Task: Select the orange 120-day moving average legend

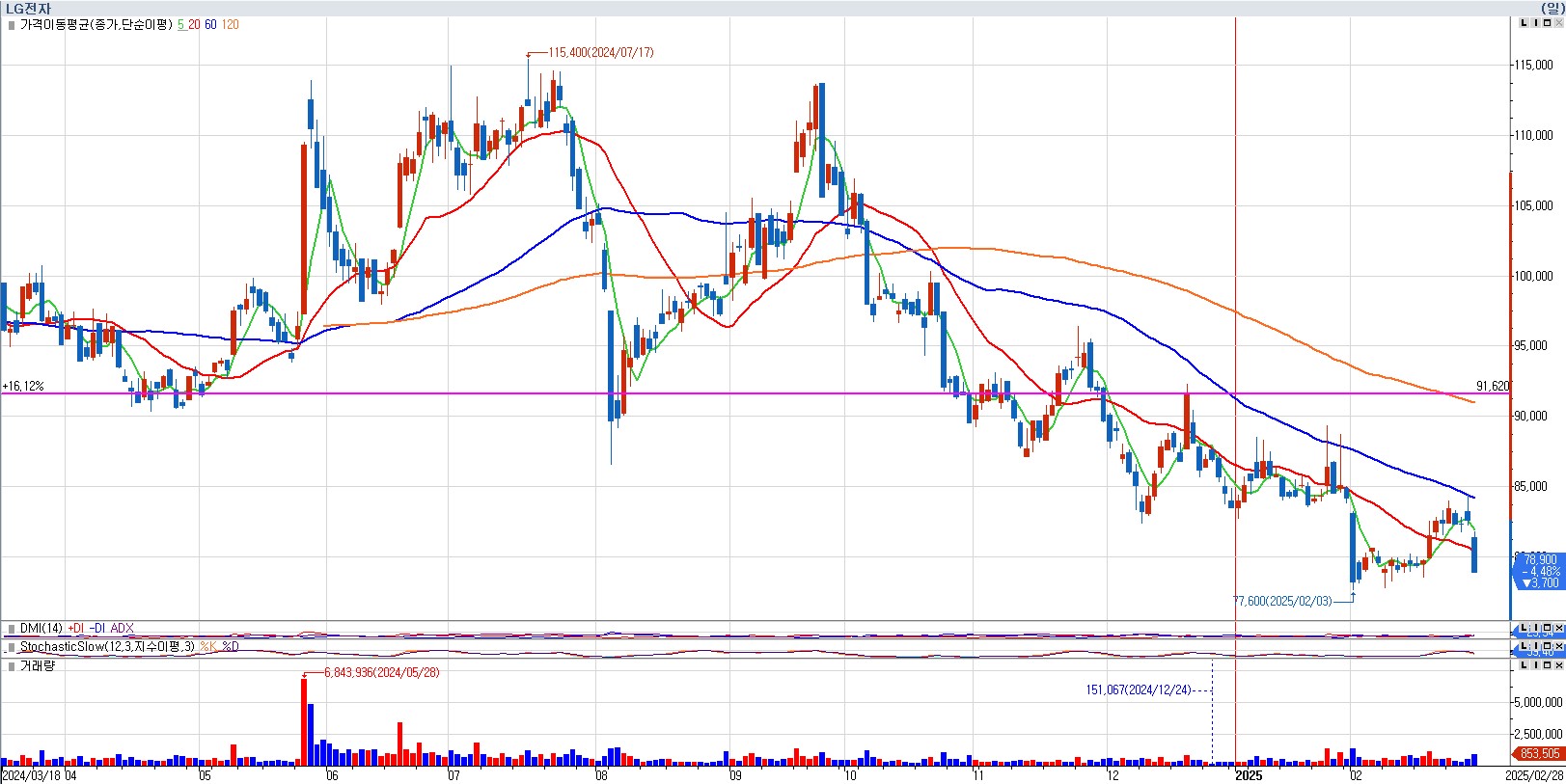Action: coord(230,25)
